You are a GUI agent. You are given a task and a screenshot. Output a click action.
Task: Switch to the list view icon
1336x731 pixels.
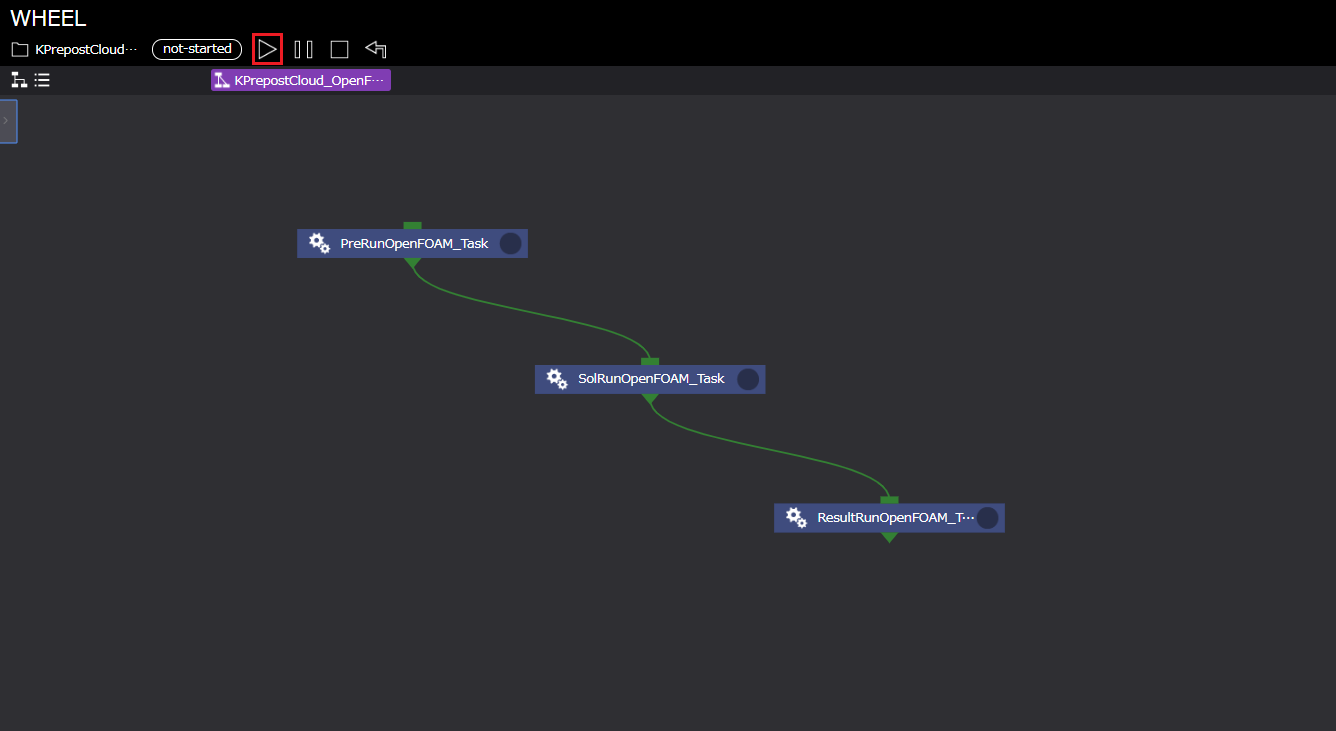click(42, 80)
